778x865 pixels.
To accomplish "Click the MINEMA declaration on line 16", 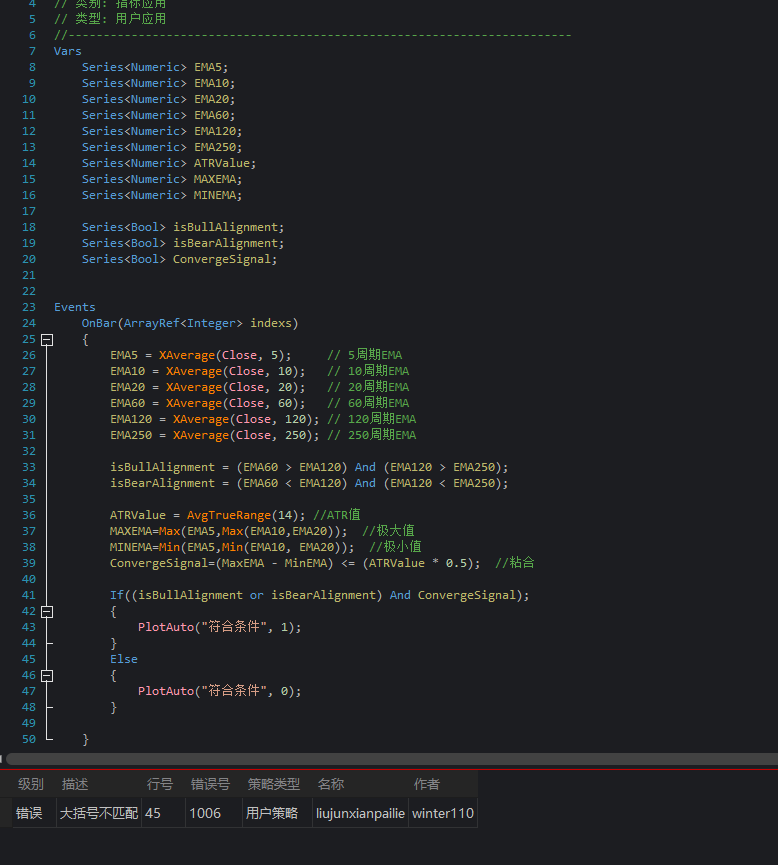I will pyautogui.click(x=215, y=195).
